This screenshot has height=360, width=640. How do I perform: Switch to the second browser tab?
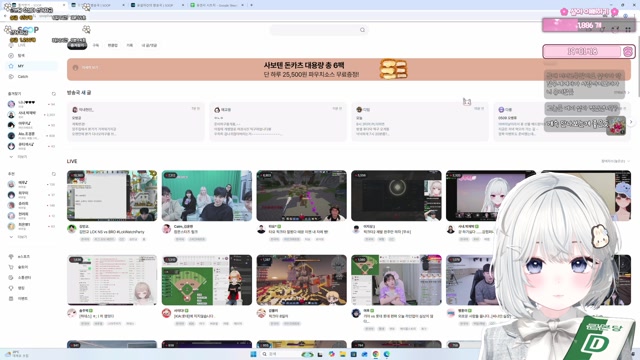point(97,5)
